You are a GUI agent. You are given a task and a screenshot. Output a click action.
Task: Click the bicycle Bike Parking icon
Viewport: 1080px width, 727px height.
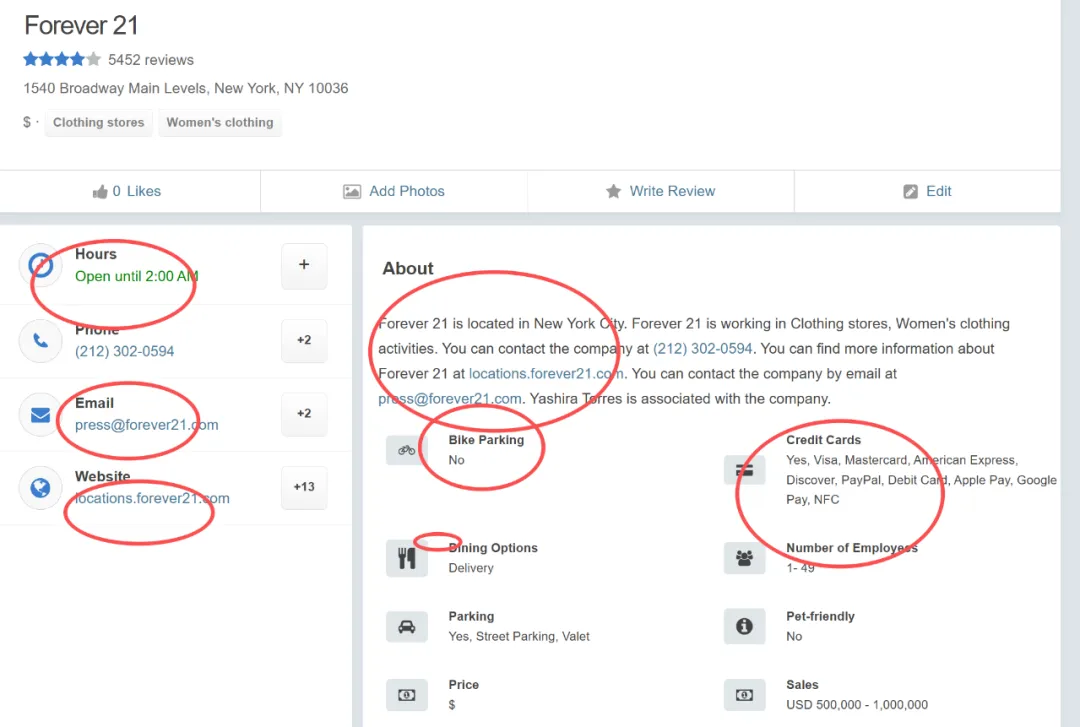(x=406, y=450)
